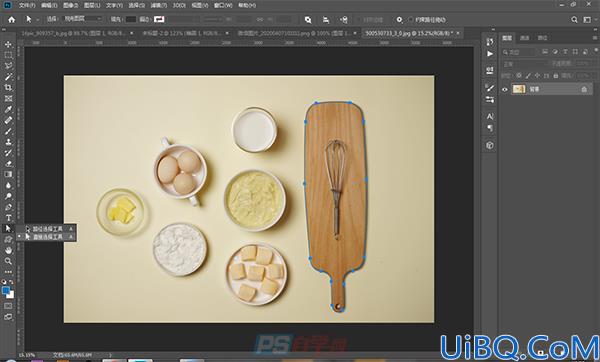Open the Edit Toolbar three-dots button

(x=8, y=272)
